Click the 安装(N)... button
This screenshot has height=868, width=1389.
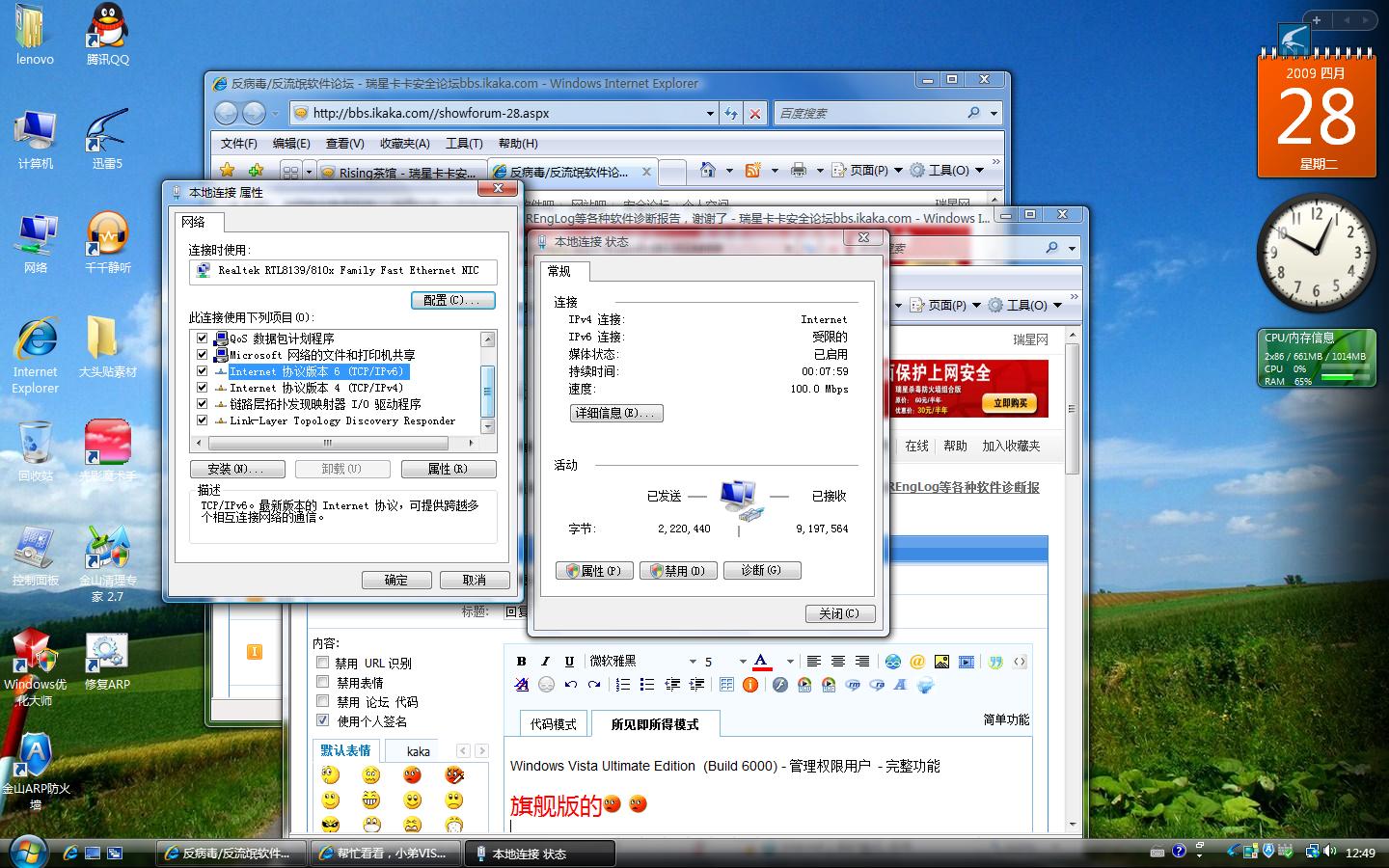[237, 469]
